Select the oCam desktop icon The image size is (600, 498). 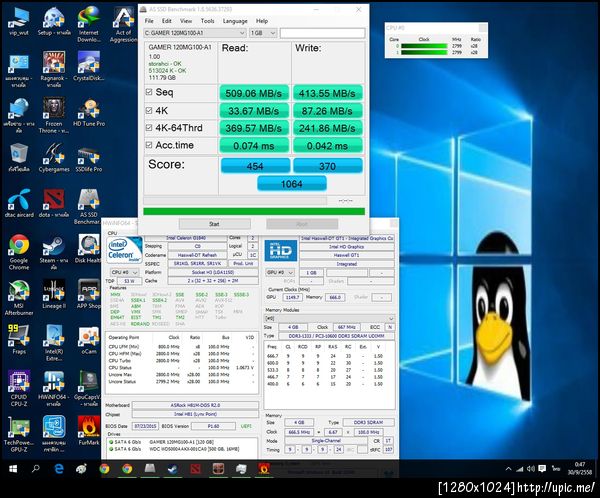coord(89,340)
